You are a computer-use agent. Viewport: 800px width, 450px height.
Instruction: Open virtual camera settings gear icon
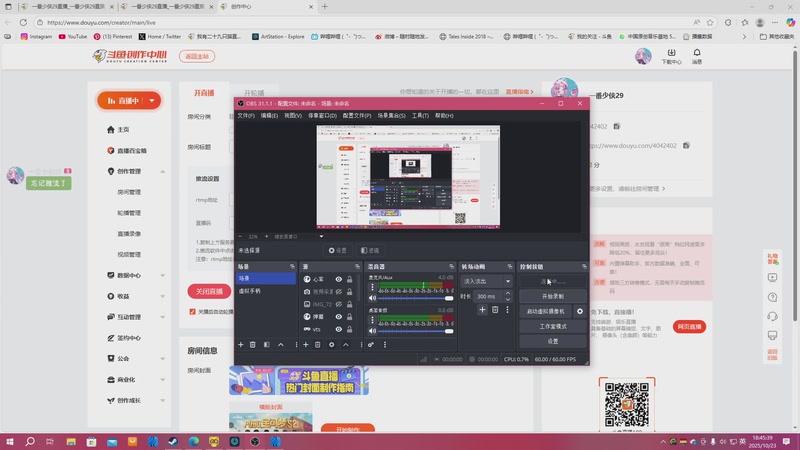pyautogui.click(x=580, y=311)
